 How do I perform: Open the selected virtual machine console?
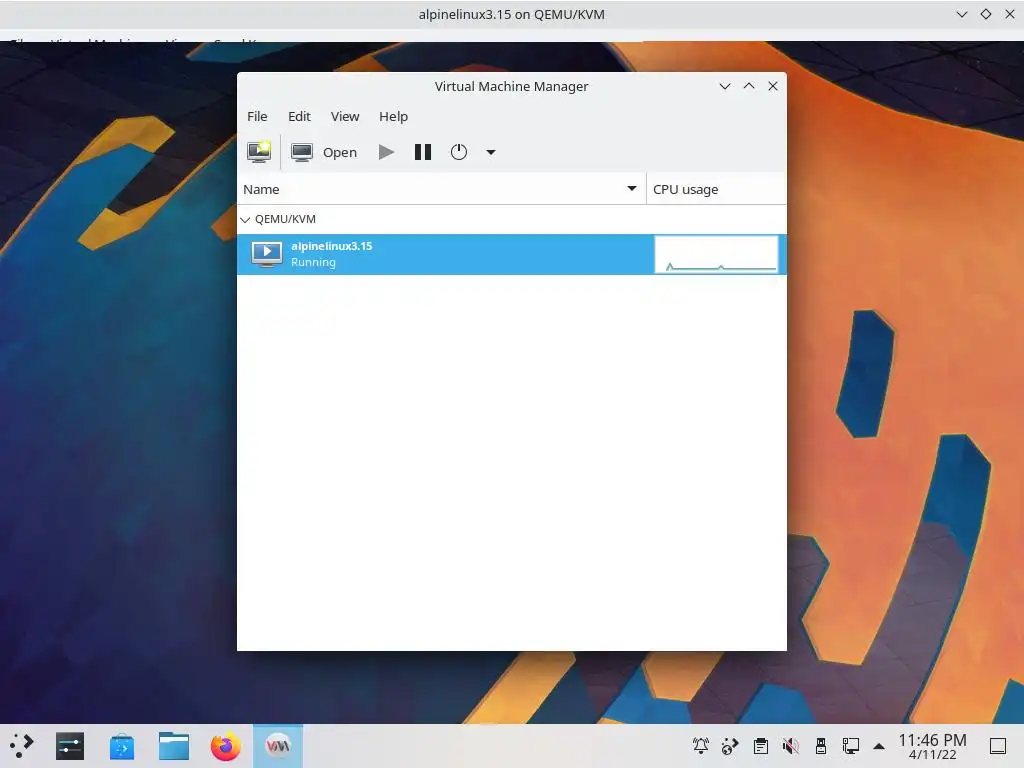pyautogui.click(x=324, y=152)
